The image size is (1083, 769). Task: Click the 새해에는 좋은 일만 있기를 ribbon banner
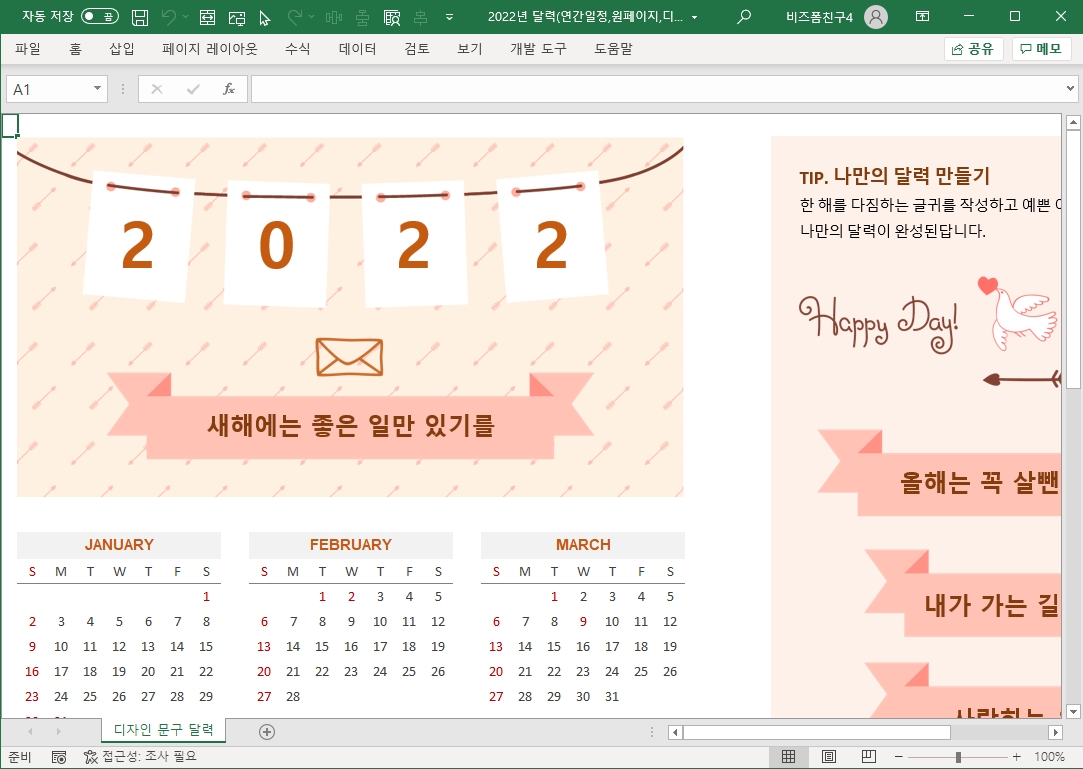(350, 416)
